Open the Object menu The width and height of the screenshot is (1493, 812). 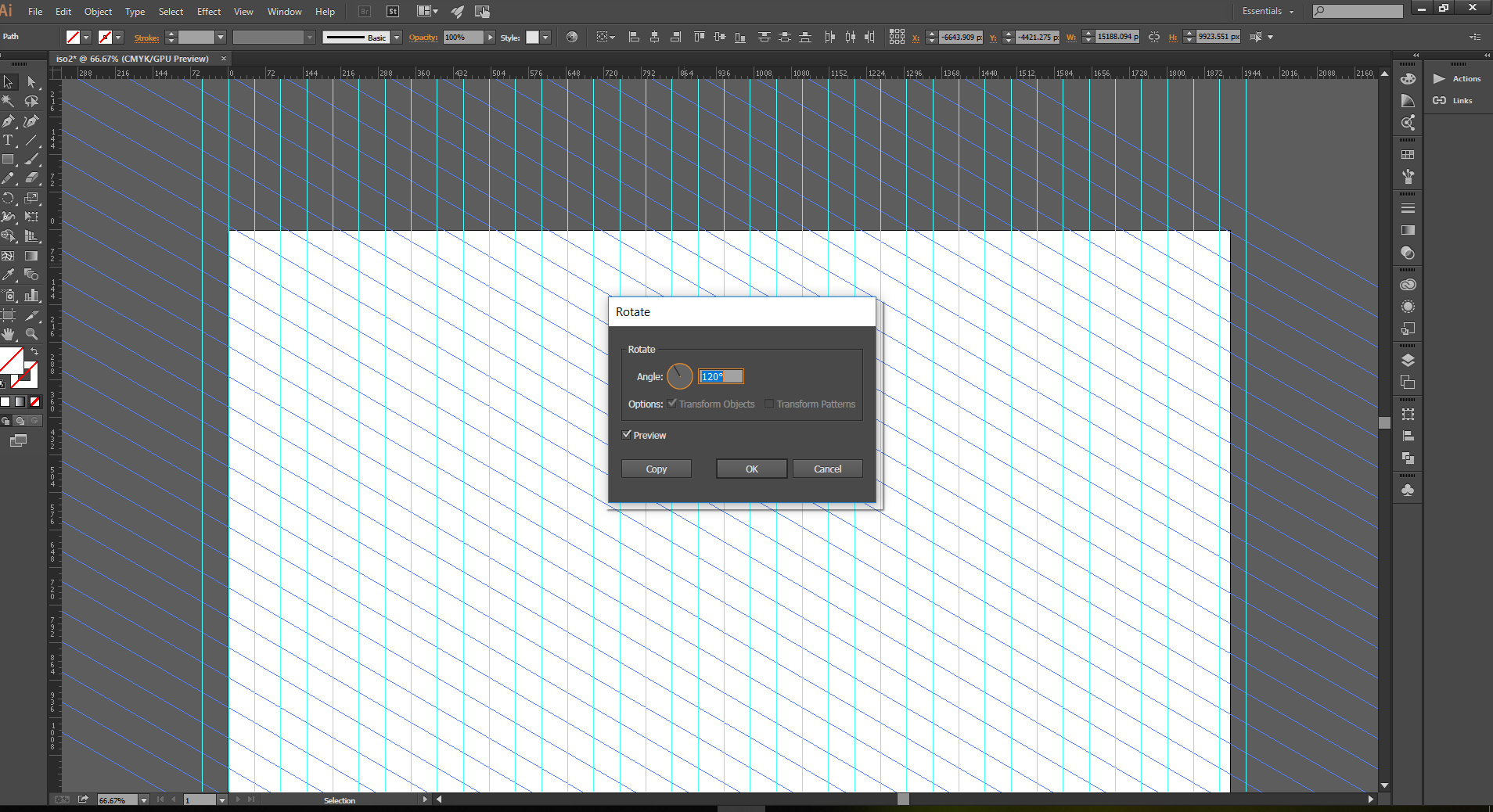click(98, 12)
